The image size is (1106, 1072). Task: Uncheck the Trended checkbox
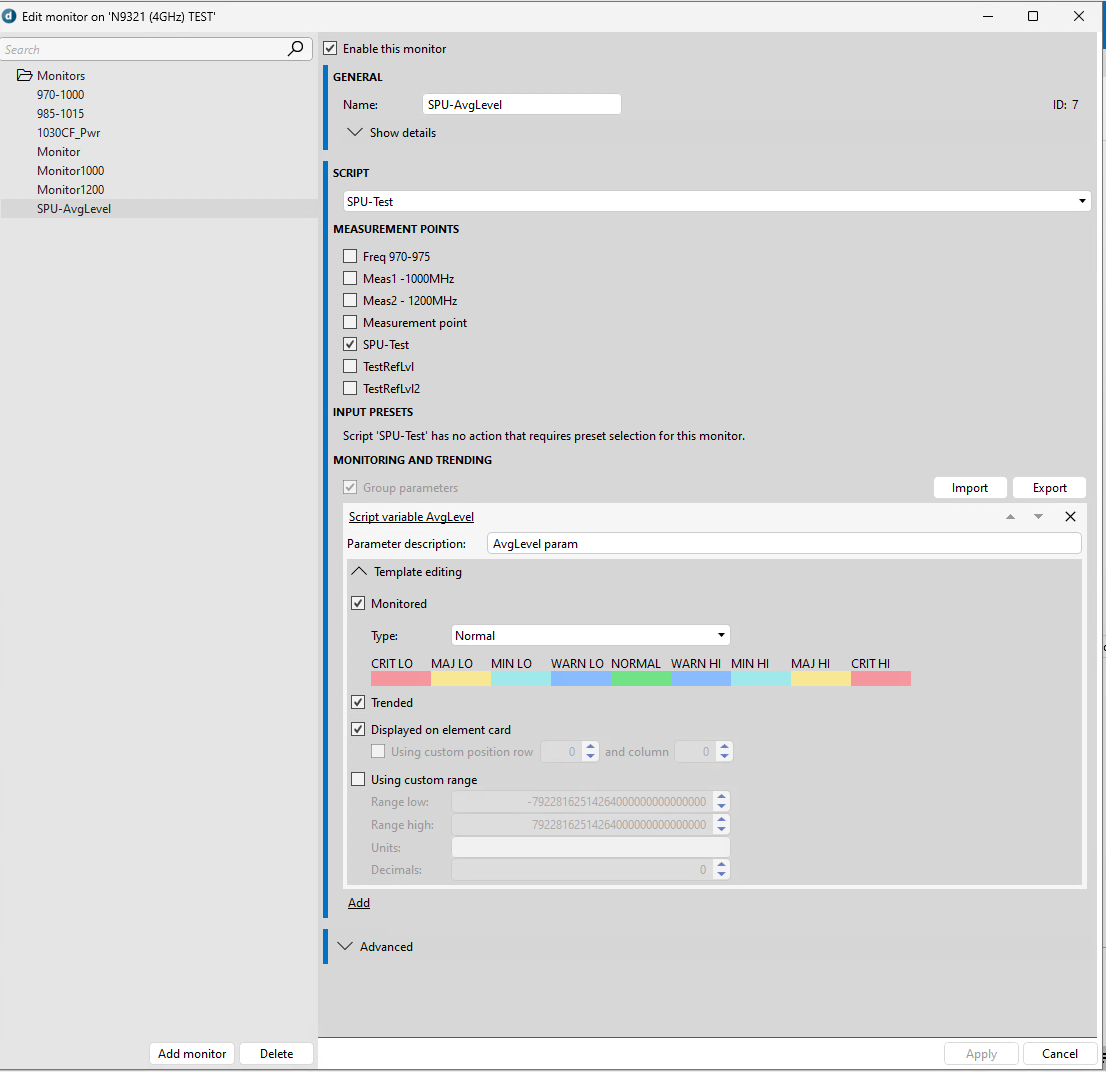[358, 703]
